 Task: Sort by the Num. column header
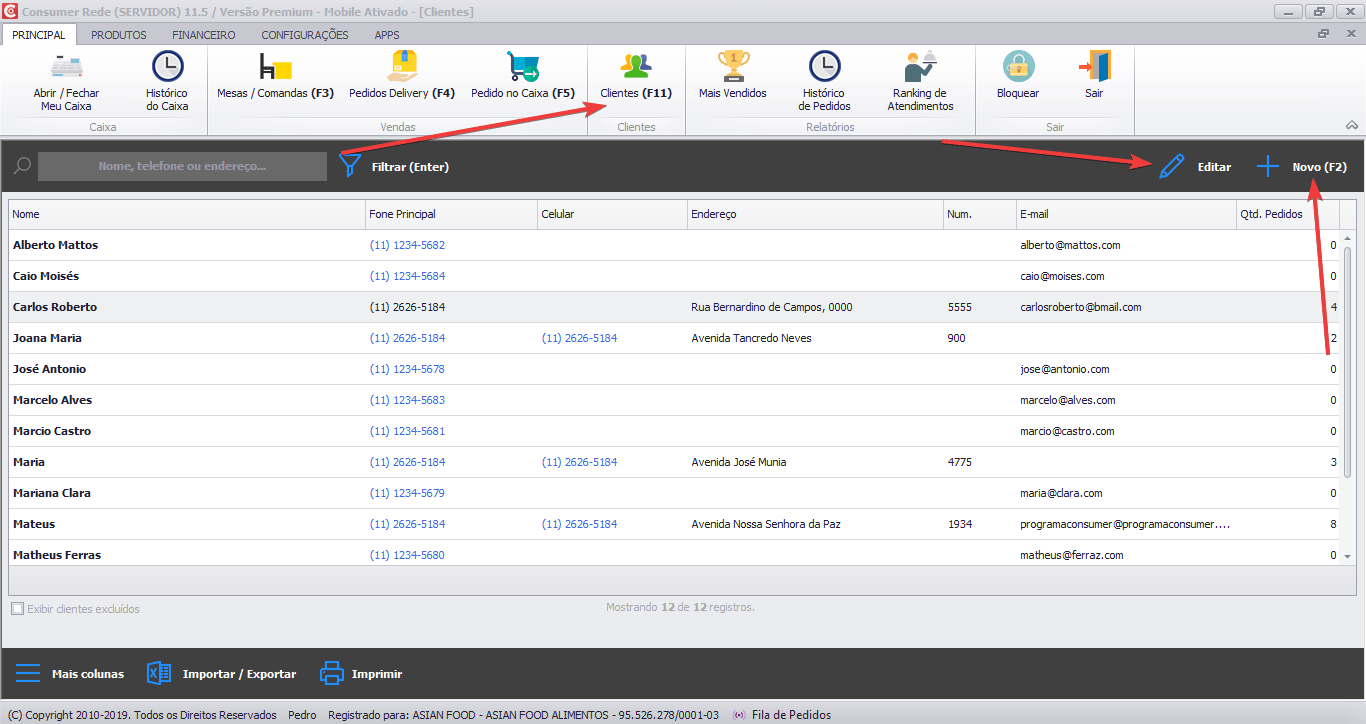tap(980, 214)
